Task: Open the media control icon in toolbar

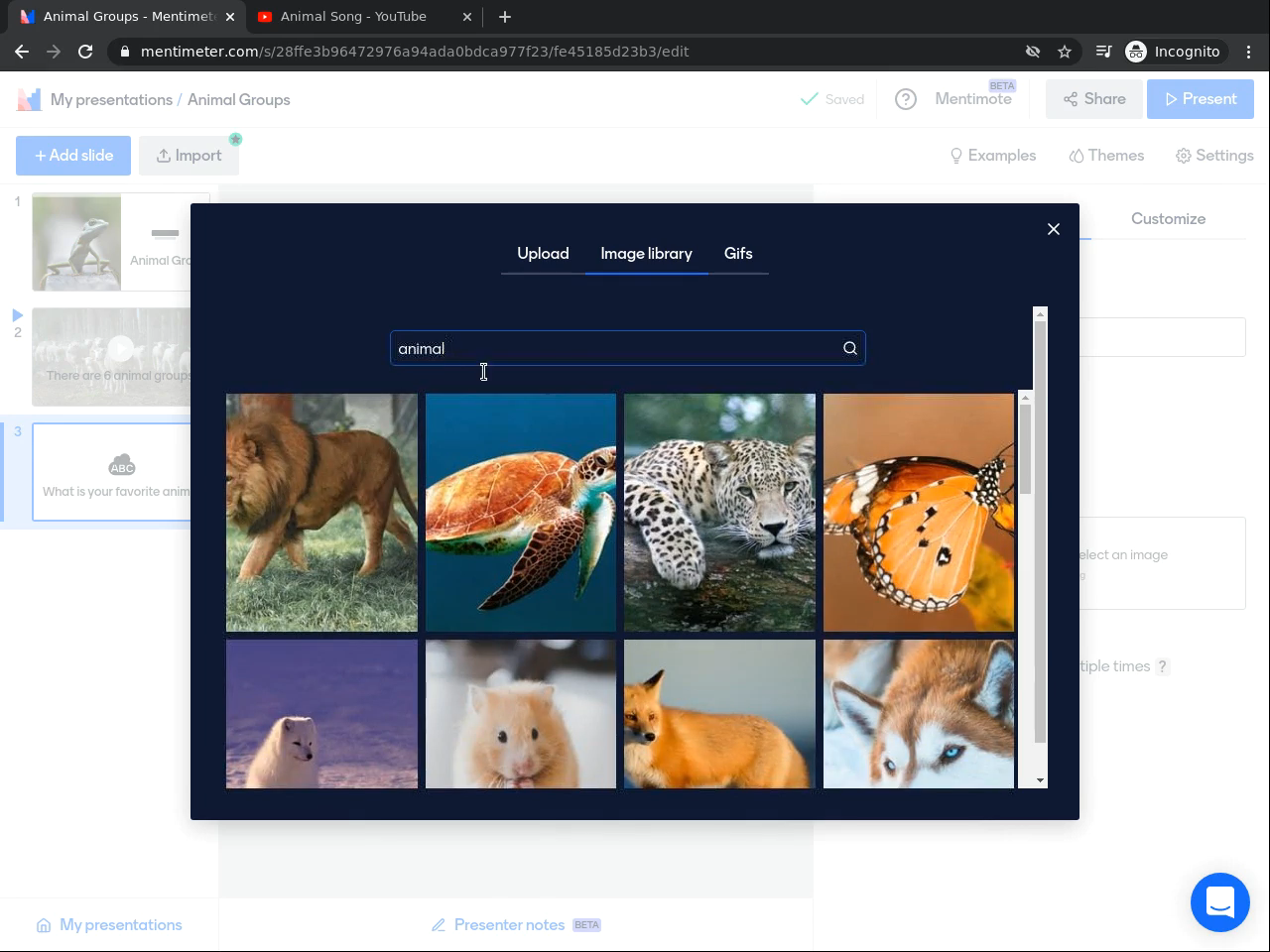Action: pos(1103,52)
